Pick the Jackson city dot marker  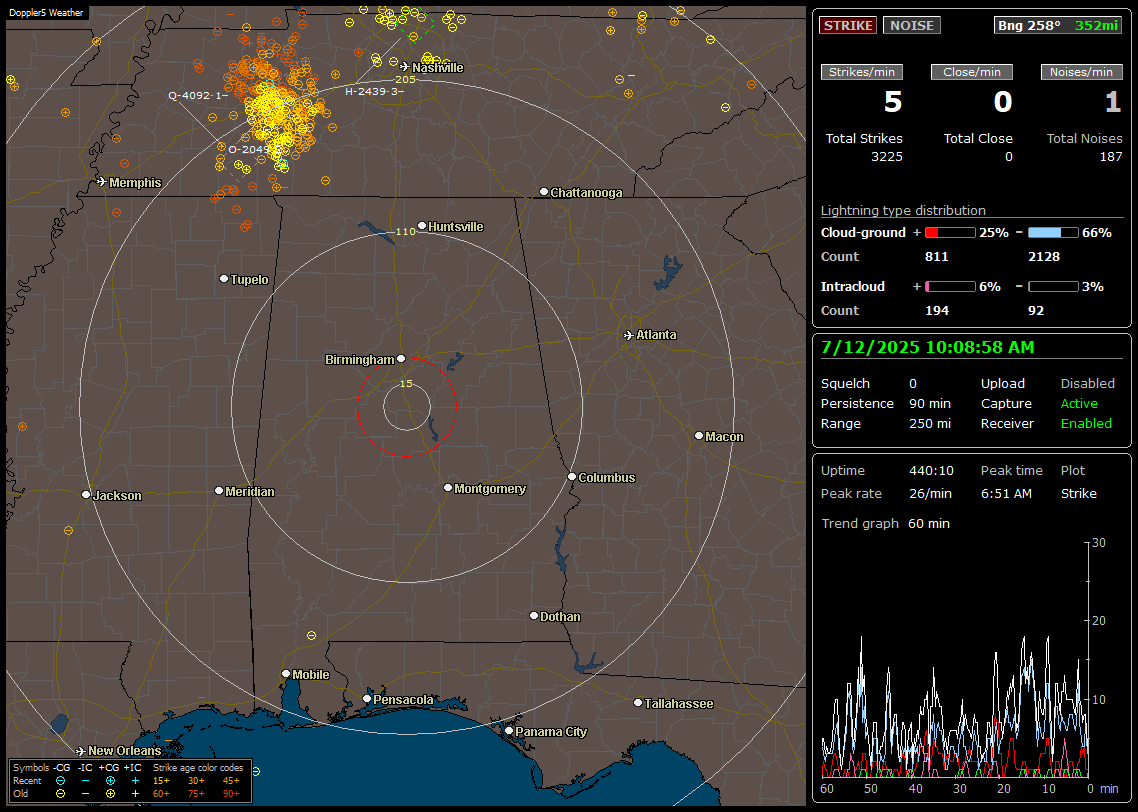point(86,494)
